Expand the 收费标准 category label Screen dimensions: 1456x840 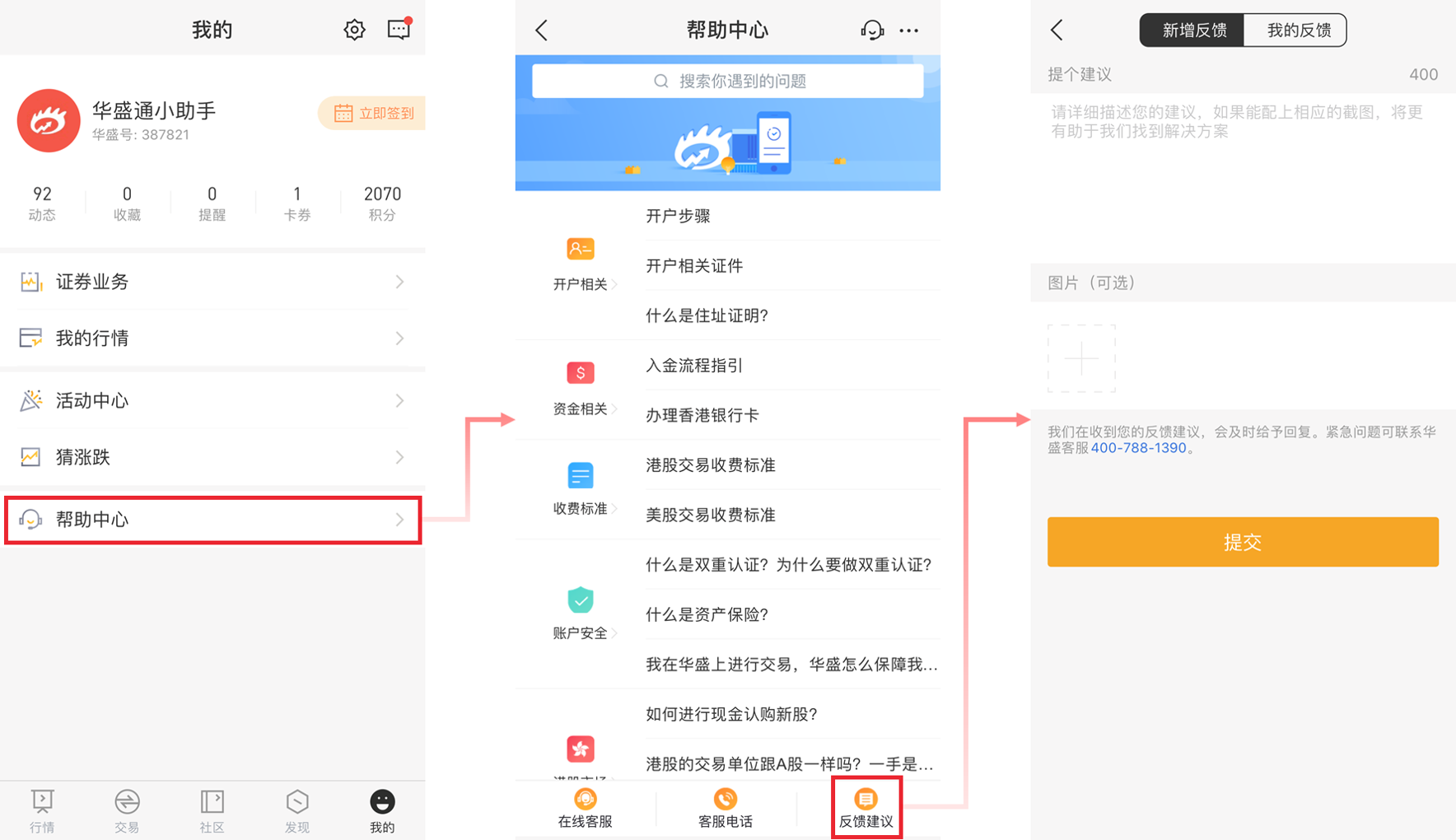coord(584,508)
